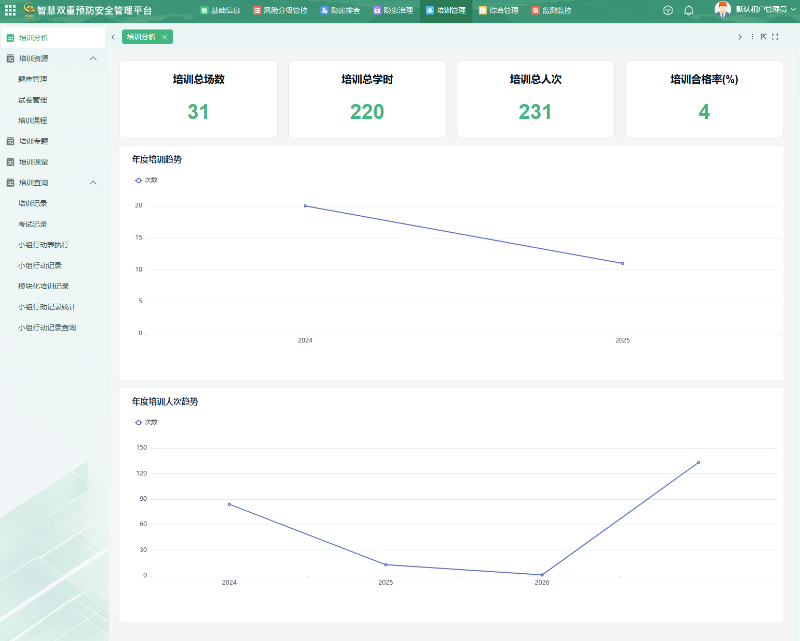
Task: Click the cube icon beside the bell
Action: 668,10
